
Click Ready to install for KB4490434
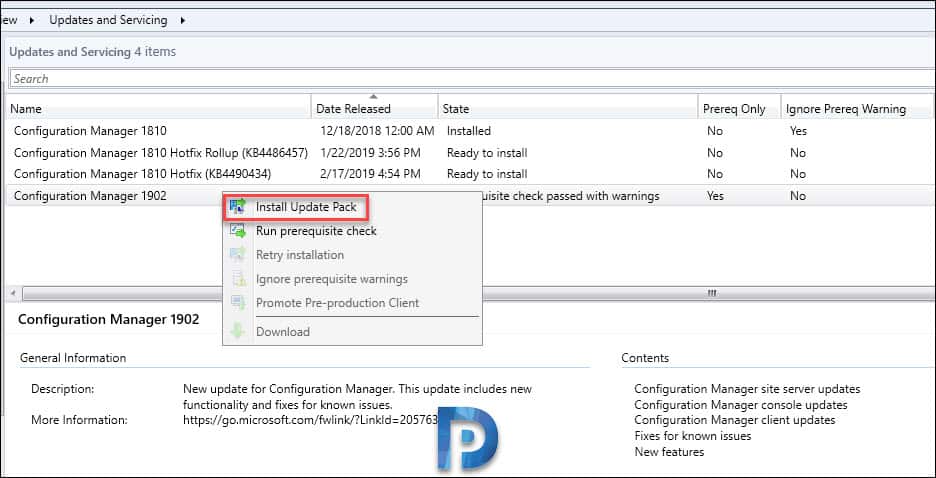coord(487,174)
